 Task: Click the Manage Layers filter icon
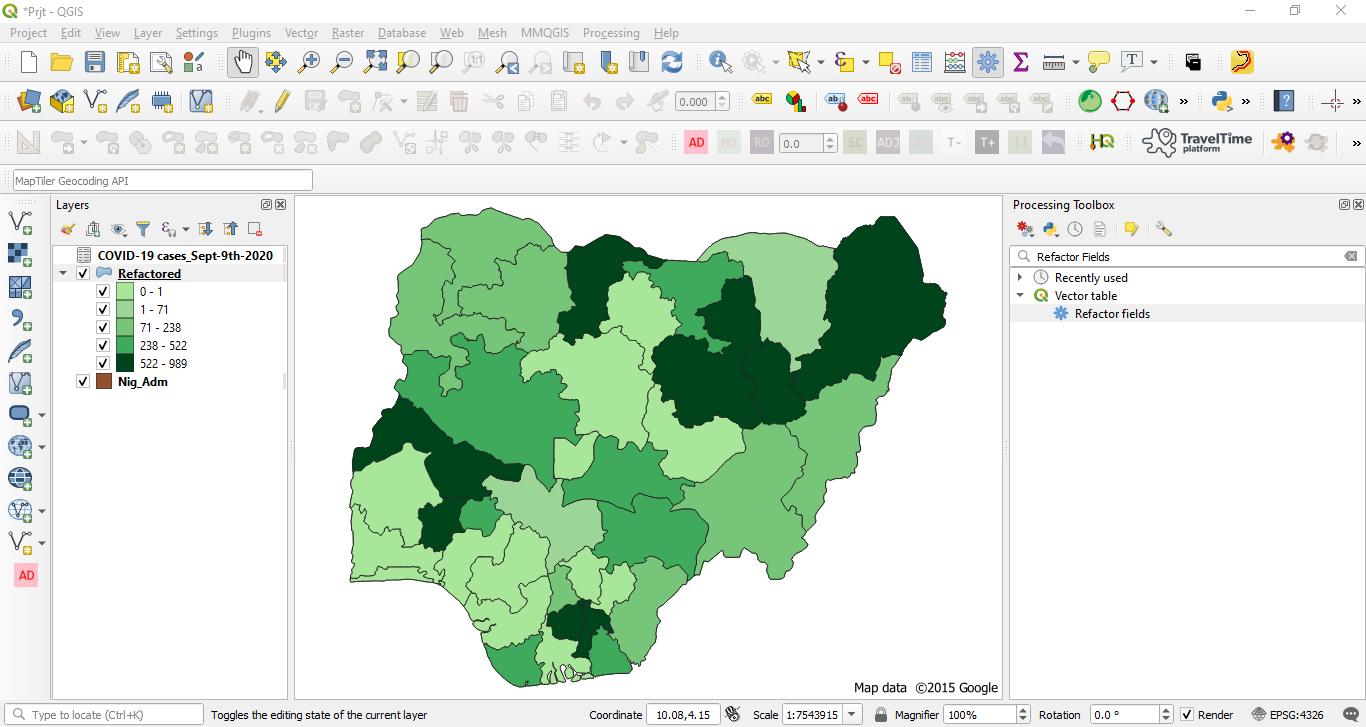143,229
